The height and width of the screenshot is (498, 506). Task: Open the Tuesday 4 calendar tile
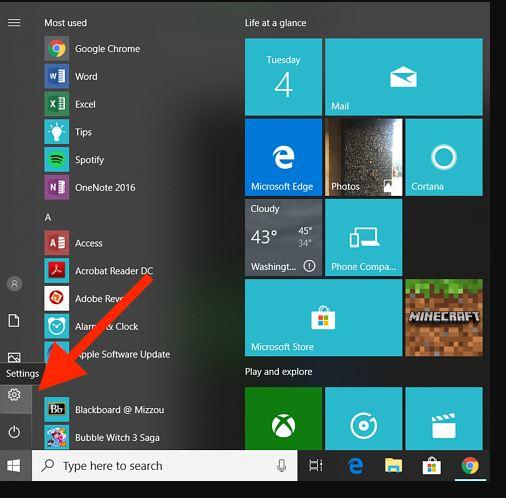283,77
